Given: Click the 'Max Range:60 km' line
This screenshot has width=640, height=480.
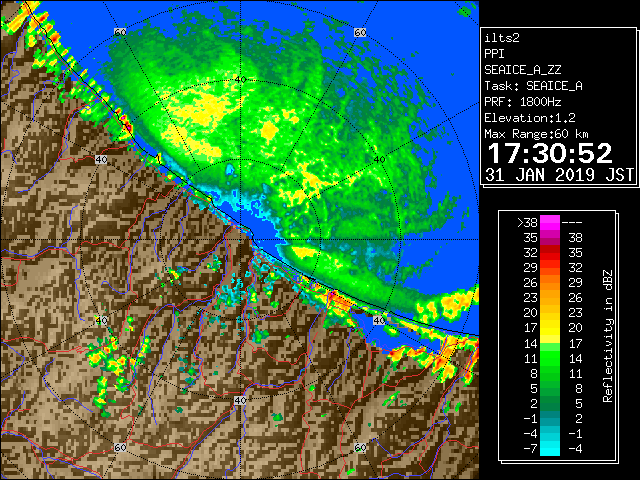Looking at the screenshot, I should click(x=536, y=134).
